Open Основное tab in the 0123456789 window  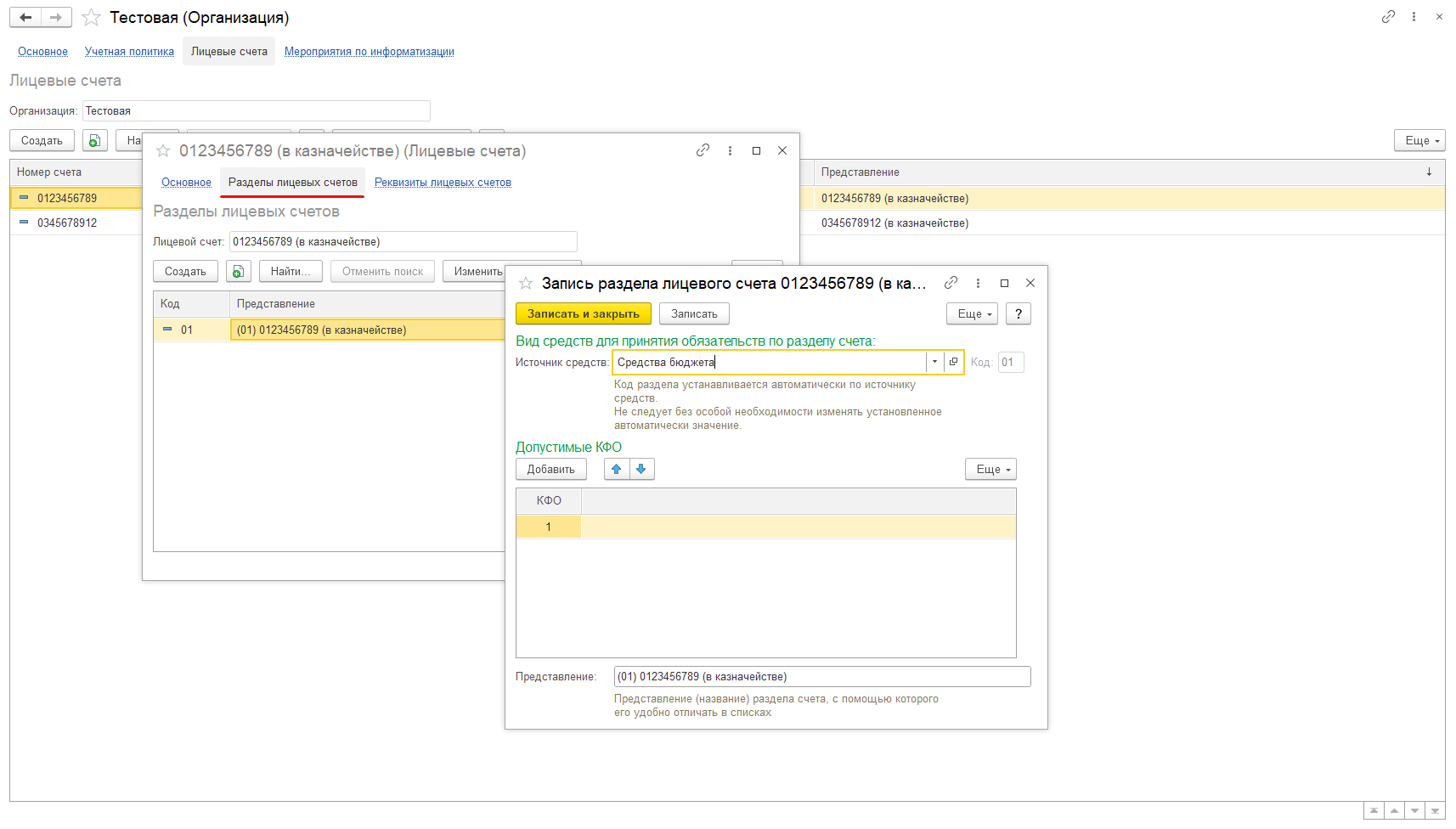(186, 183)
